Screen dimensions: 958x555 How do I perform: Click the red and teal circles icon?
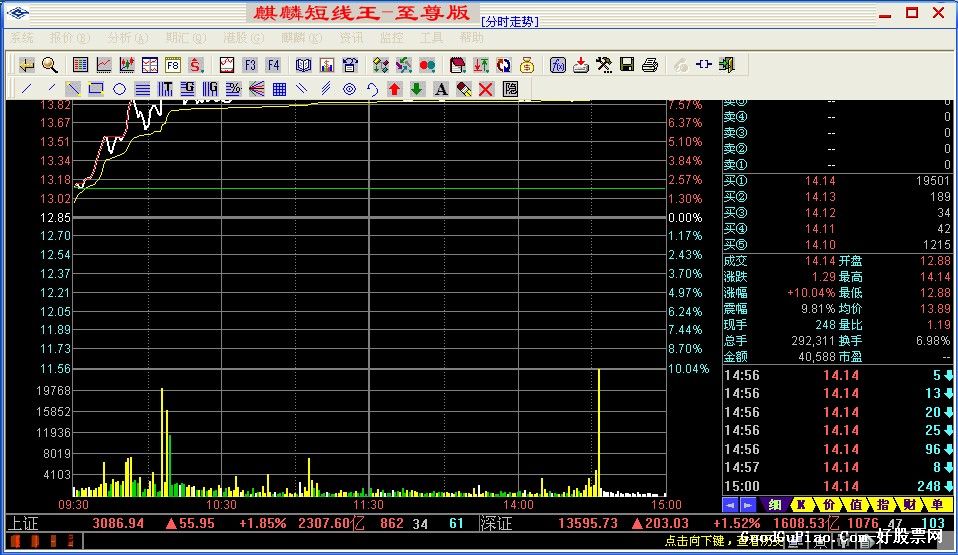(x=427, y=65)
